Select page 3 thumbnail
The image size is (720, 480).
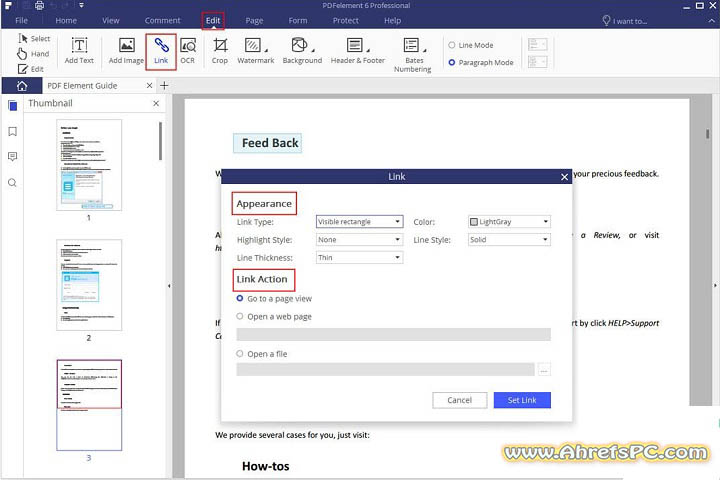(x=89, y=405)
